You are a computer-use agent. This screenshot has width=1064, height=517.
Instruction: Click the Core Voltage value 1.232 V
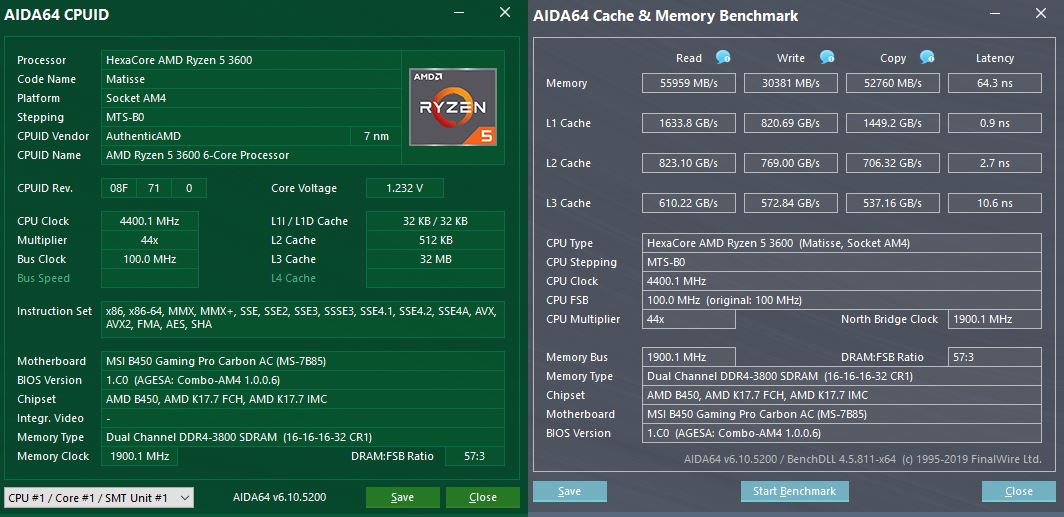(x=404, y=189)
